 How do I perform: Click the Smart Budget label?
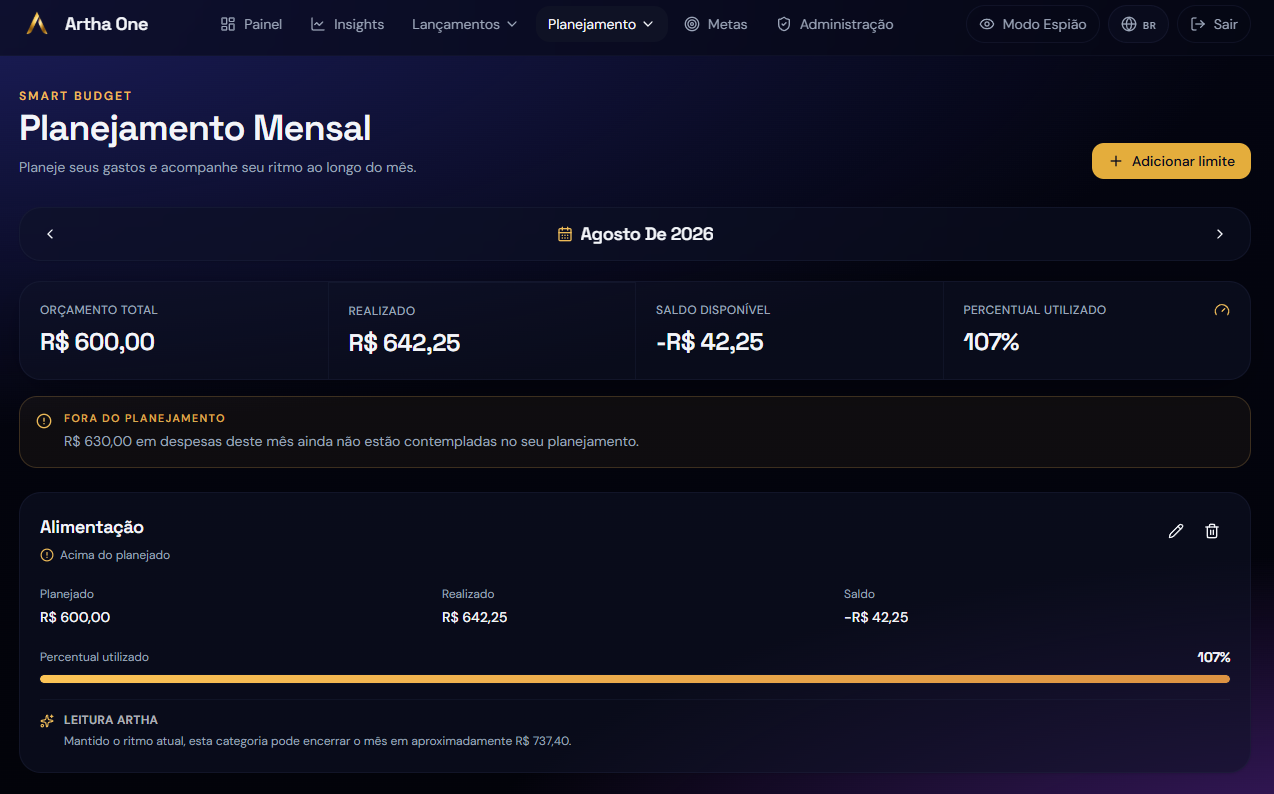pos(76,96)
